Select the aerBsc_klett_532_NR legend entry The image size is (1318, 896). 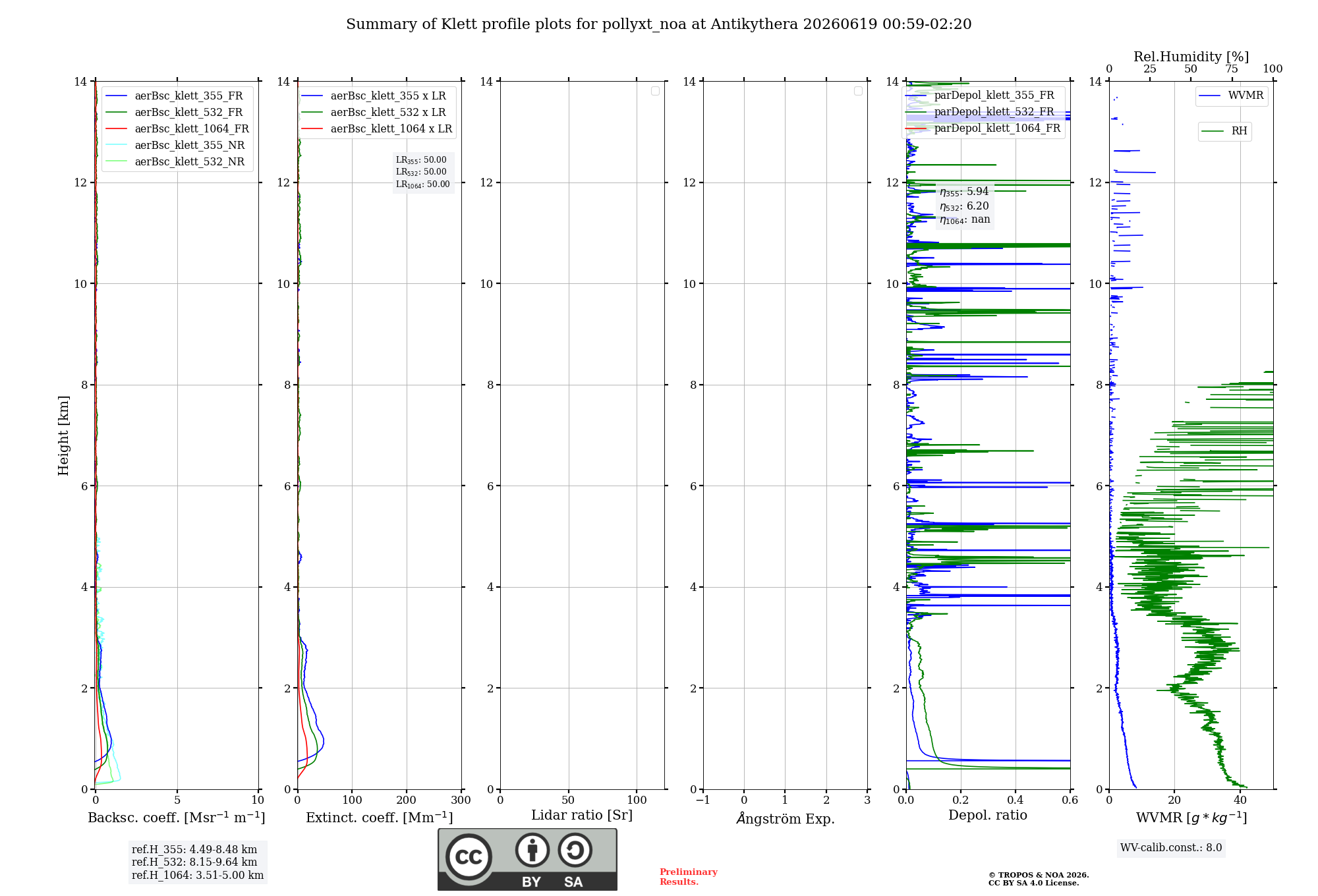(175, 162)
